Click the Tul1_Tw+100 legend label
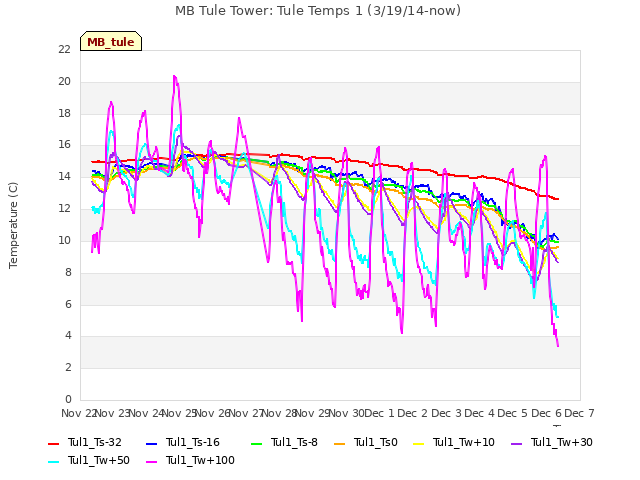Image resolution: width=640 pixels, height=480 pixels. click(200, 460)
